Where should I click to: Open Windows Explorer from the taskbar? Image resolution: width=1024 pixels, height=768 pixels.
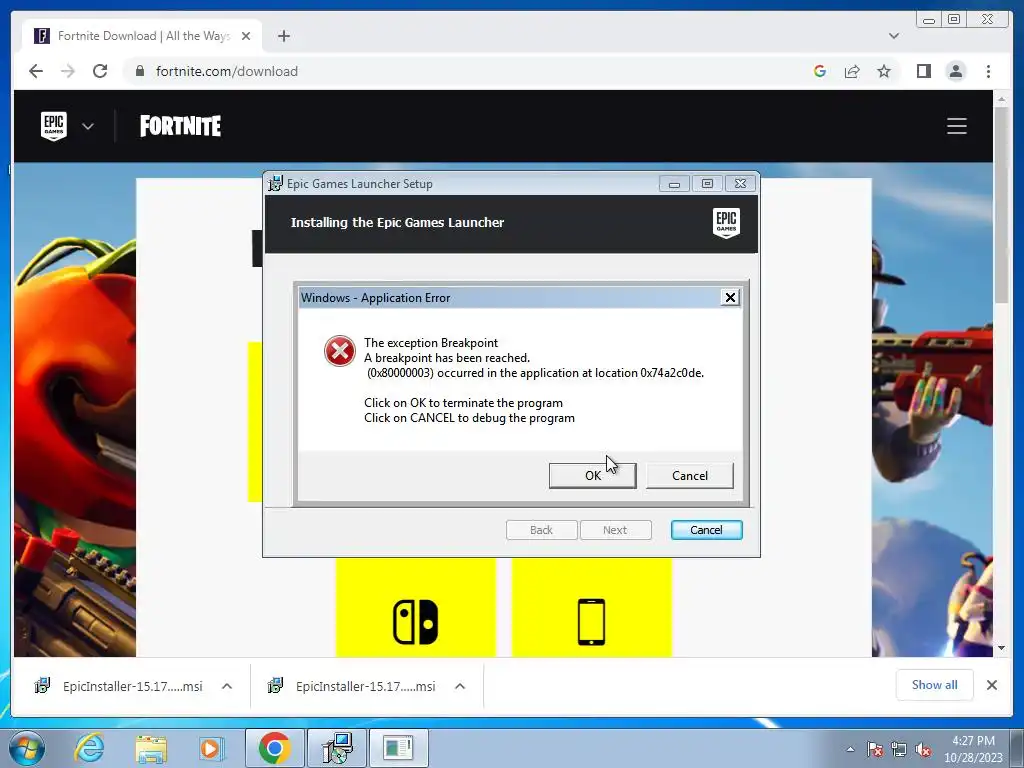(x=151, y=748)
